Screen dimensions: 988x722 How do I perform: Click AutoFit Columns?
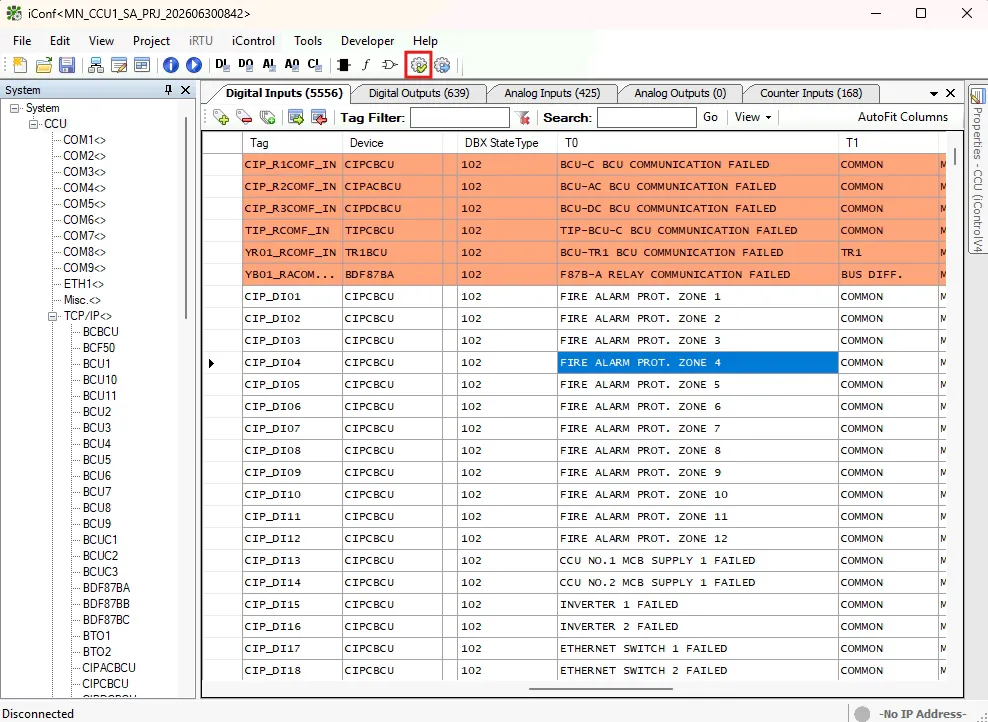click(902, 117)
